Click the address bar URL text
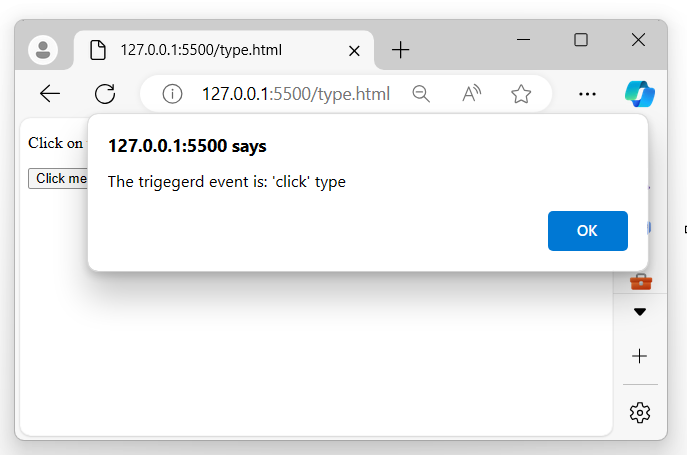The height and width of the screenshot is (455, 687). pos(295,94)
